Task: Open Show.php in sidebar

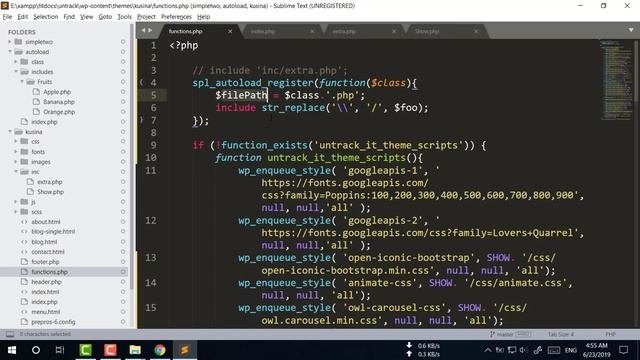Action: pyautogui.click(x=50, y=192)
